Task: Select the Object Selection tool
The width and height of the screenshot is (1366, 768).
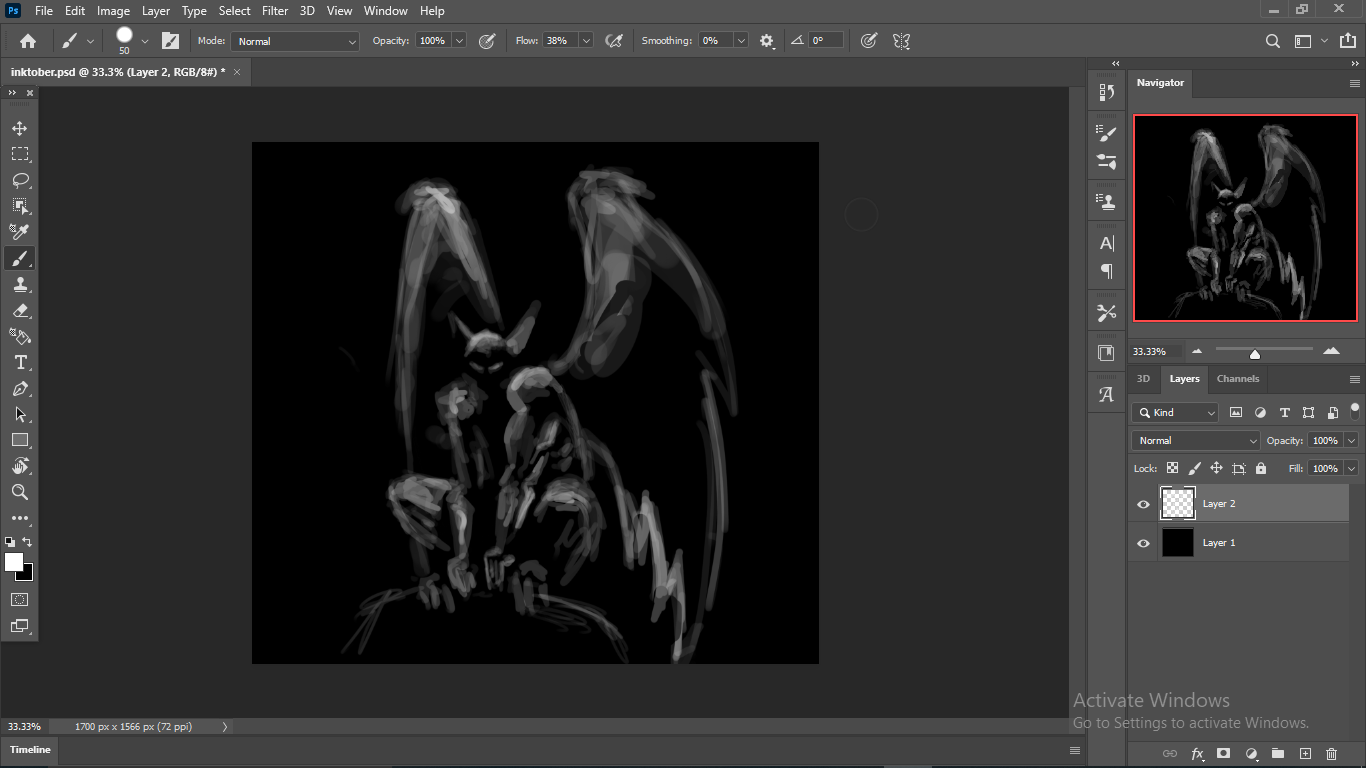Action: [20, 206]
